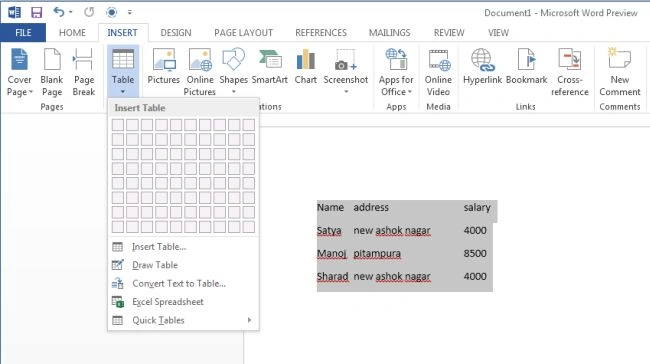Insert an Online Video

pyautogui.click(x=438, y=72)
